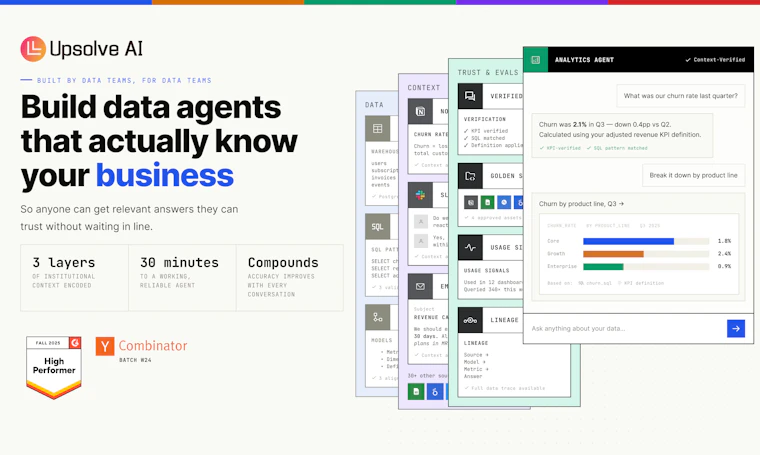Image resolution: width=760 pixels, height=455 pixels.
Task: Click the KPI verified line in Verification card
Action: [486, 131]
